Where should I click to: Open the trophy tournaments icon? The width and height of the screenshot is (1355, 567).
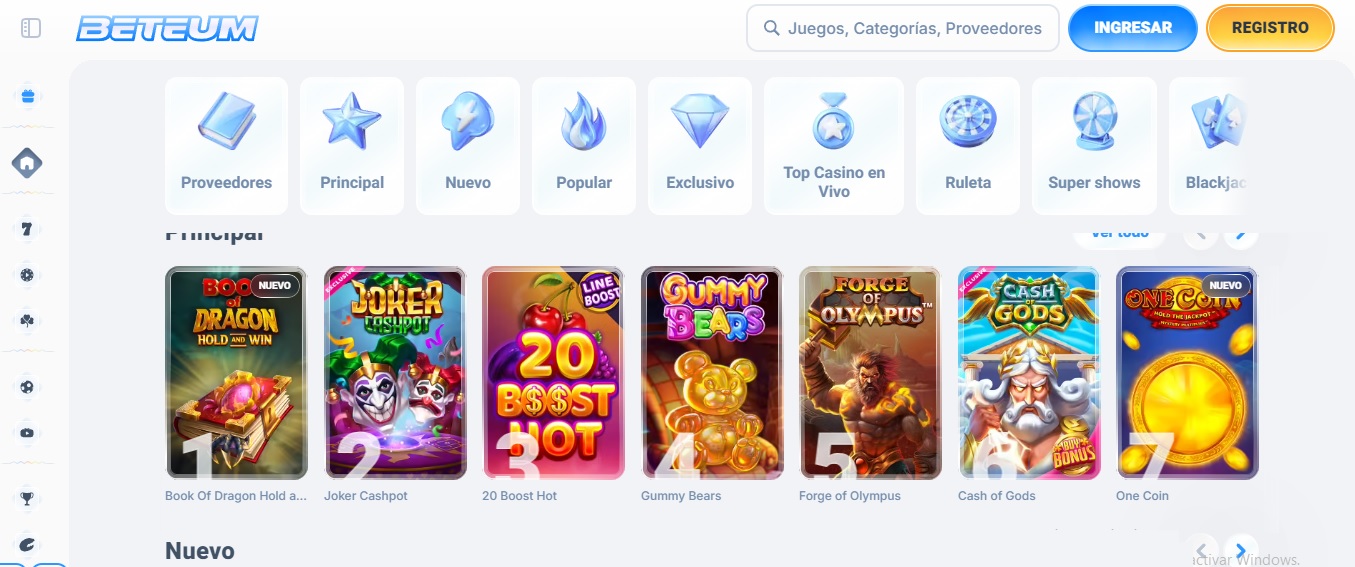click(27, 498)
